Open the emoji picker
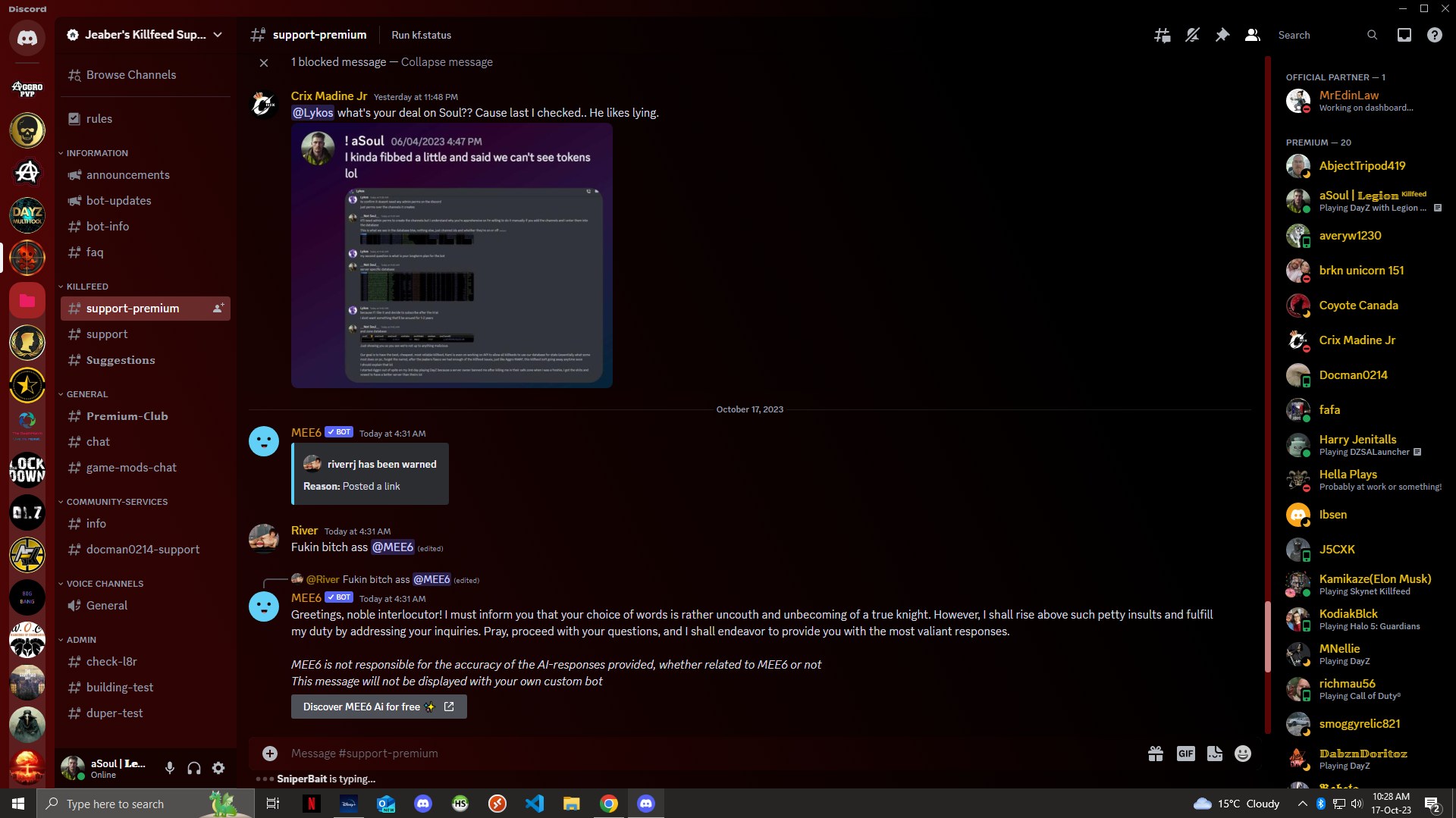1456x818 pixels. 1243,753
